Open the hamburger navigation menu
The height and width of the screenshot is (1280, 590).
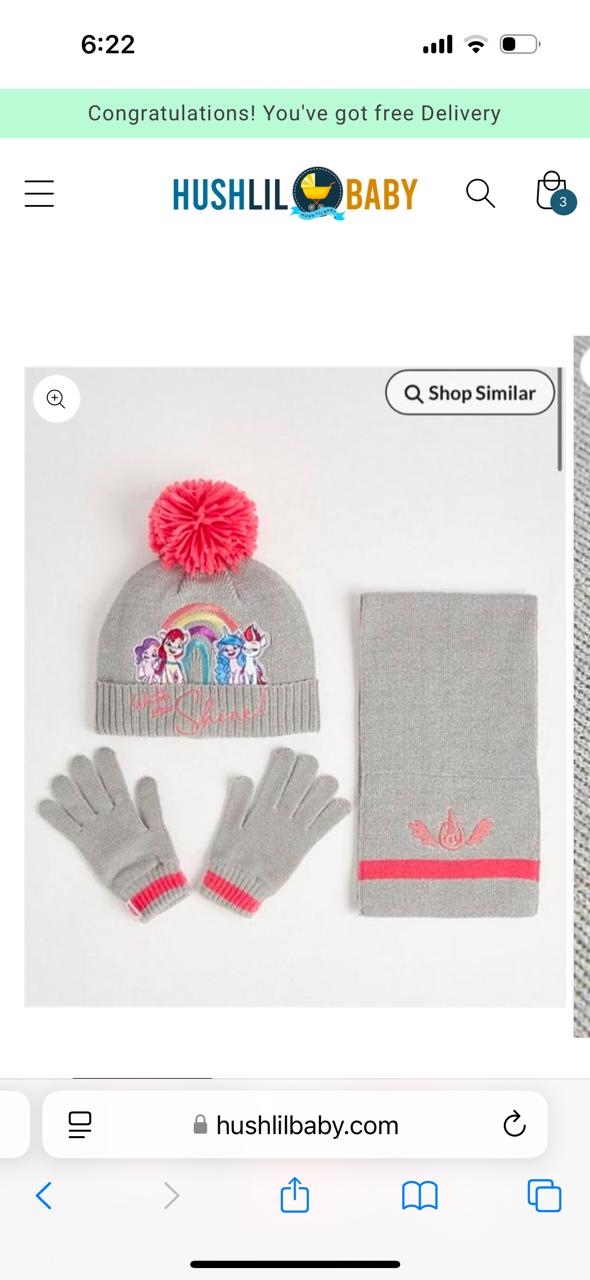(39, 193)
